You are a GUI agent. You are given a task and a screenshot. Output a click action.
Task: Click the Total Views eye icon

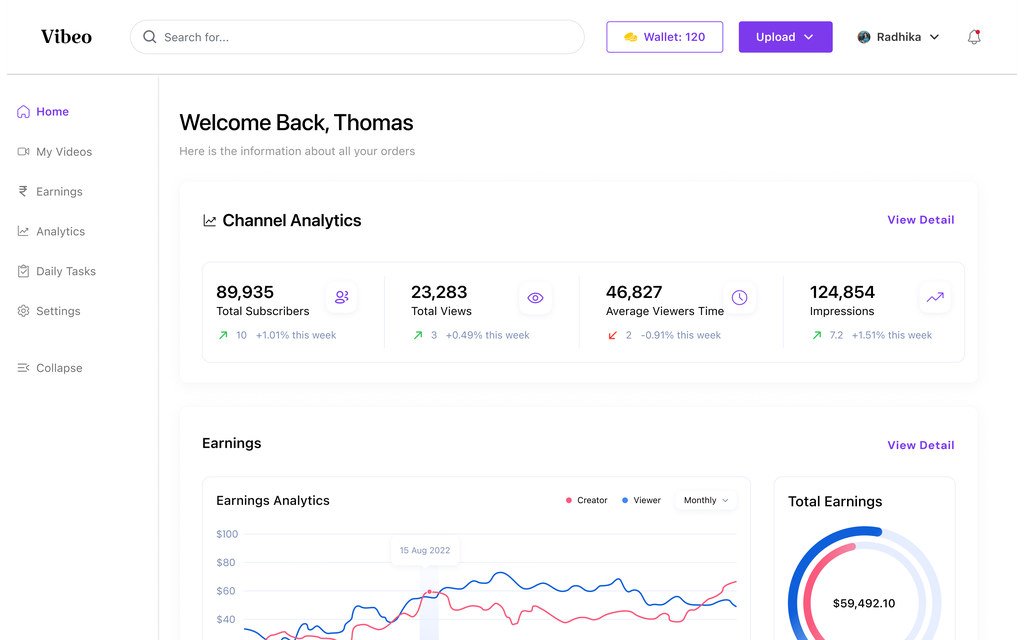coord(536,298)
